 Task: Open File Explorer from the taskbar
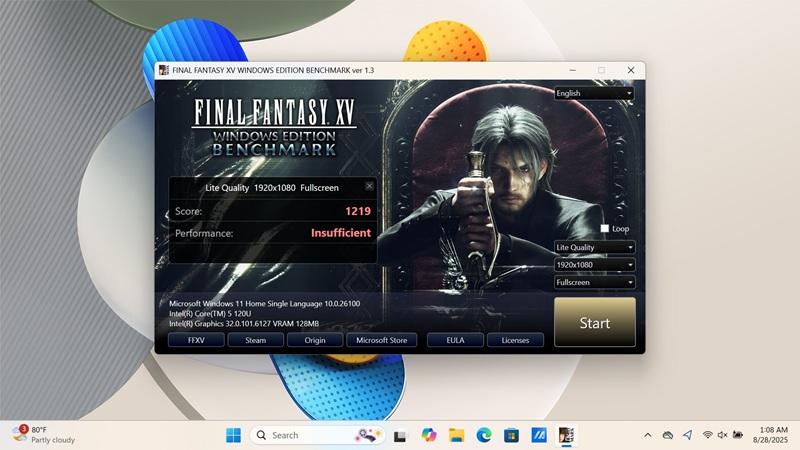click(x=457, y=435)
